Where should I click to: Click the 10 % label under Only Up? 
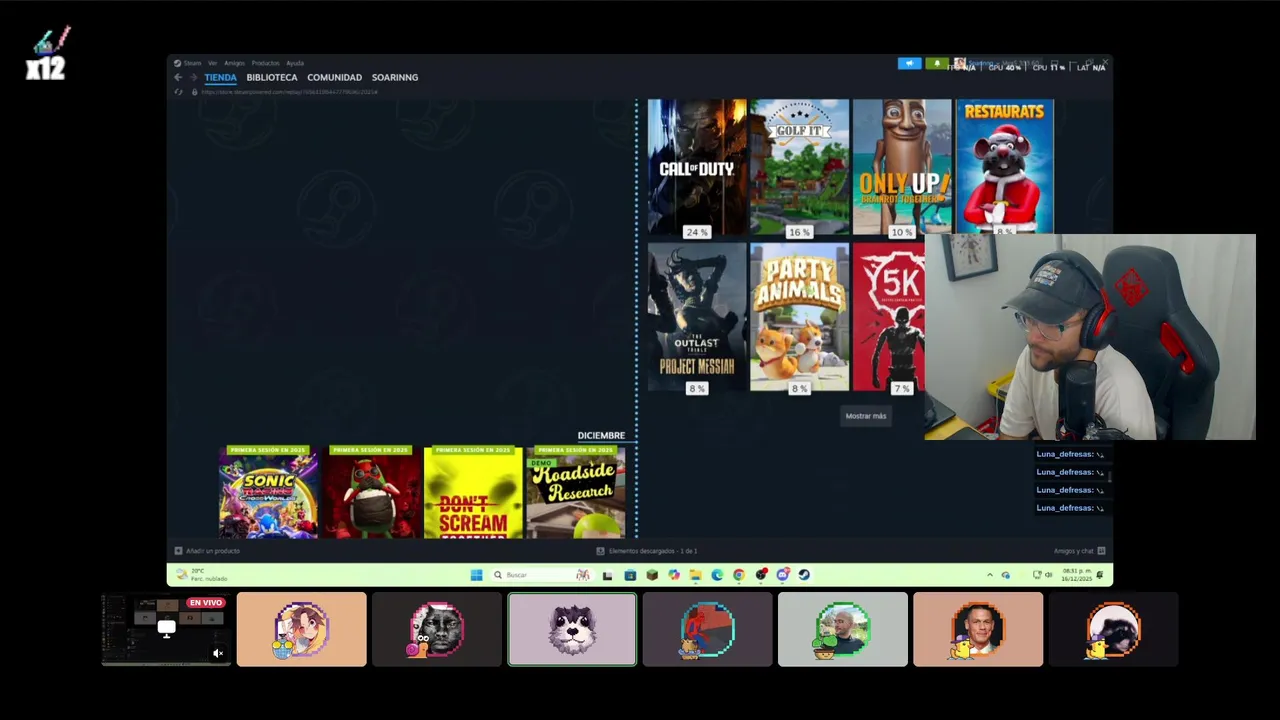(x=901, y=232)
